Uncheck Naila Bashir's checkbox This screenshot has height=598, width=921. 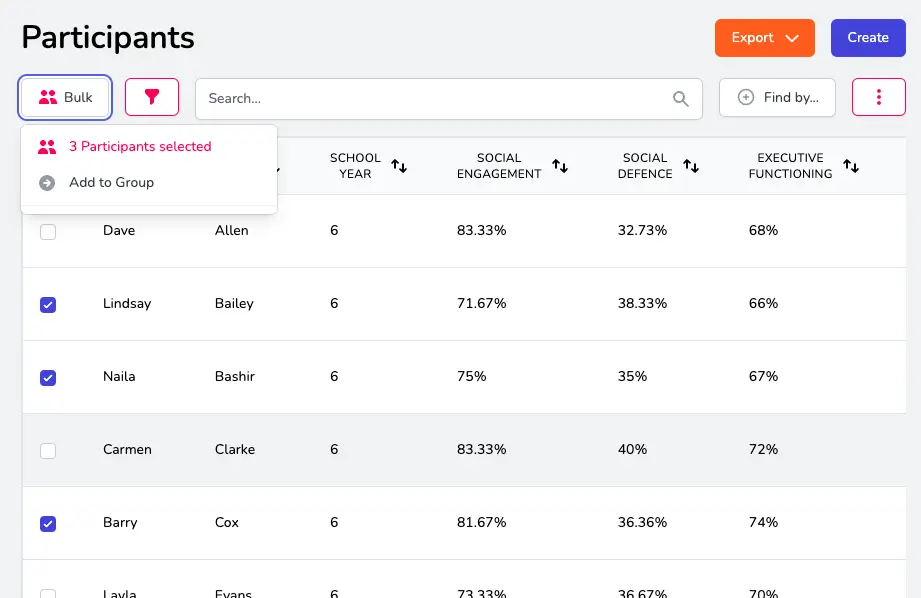48,378
